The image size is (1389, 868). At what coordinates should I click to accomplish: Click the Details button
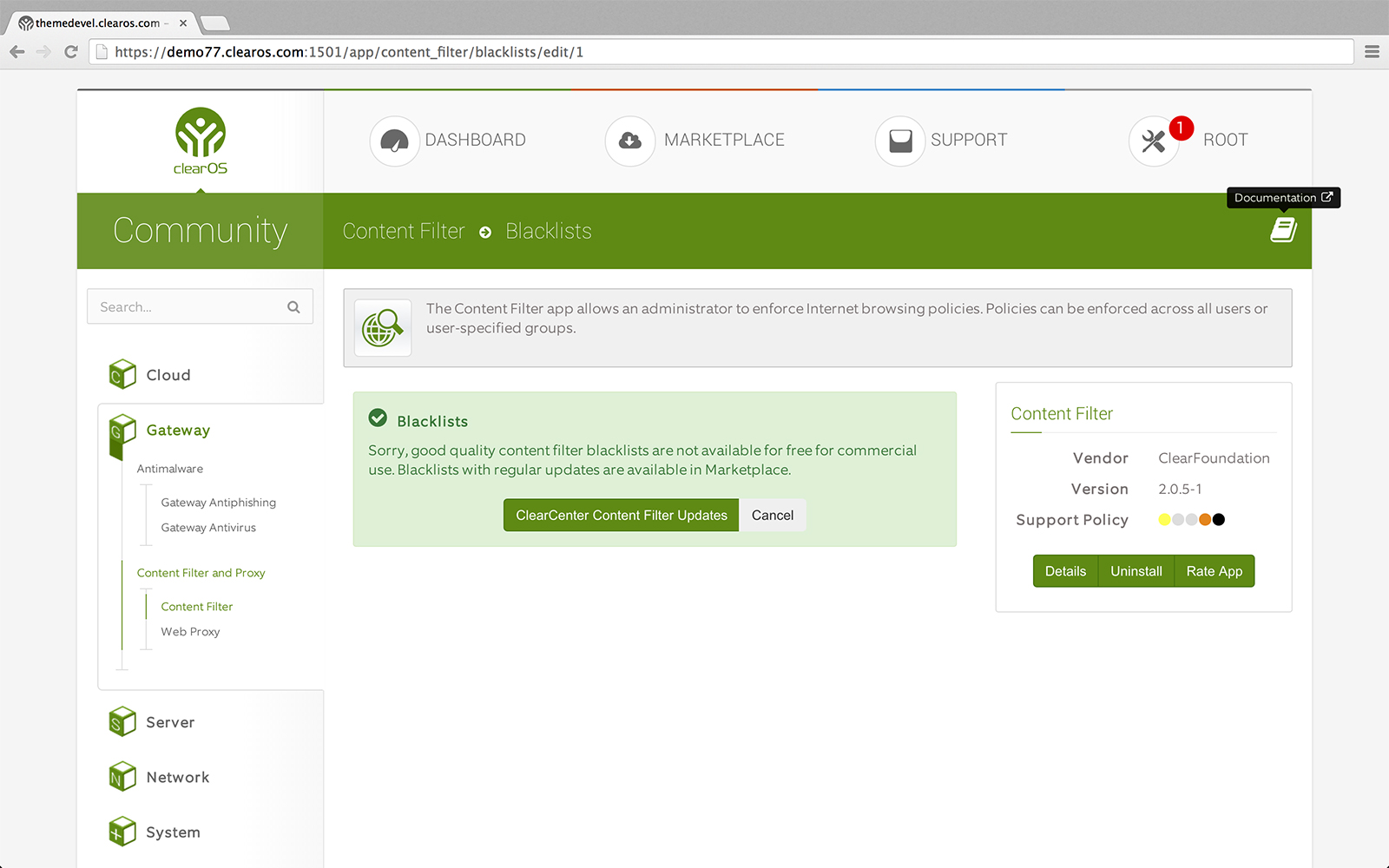coord(1065,571)
